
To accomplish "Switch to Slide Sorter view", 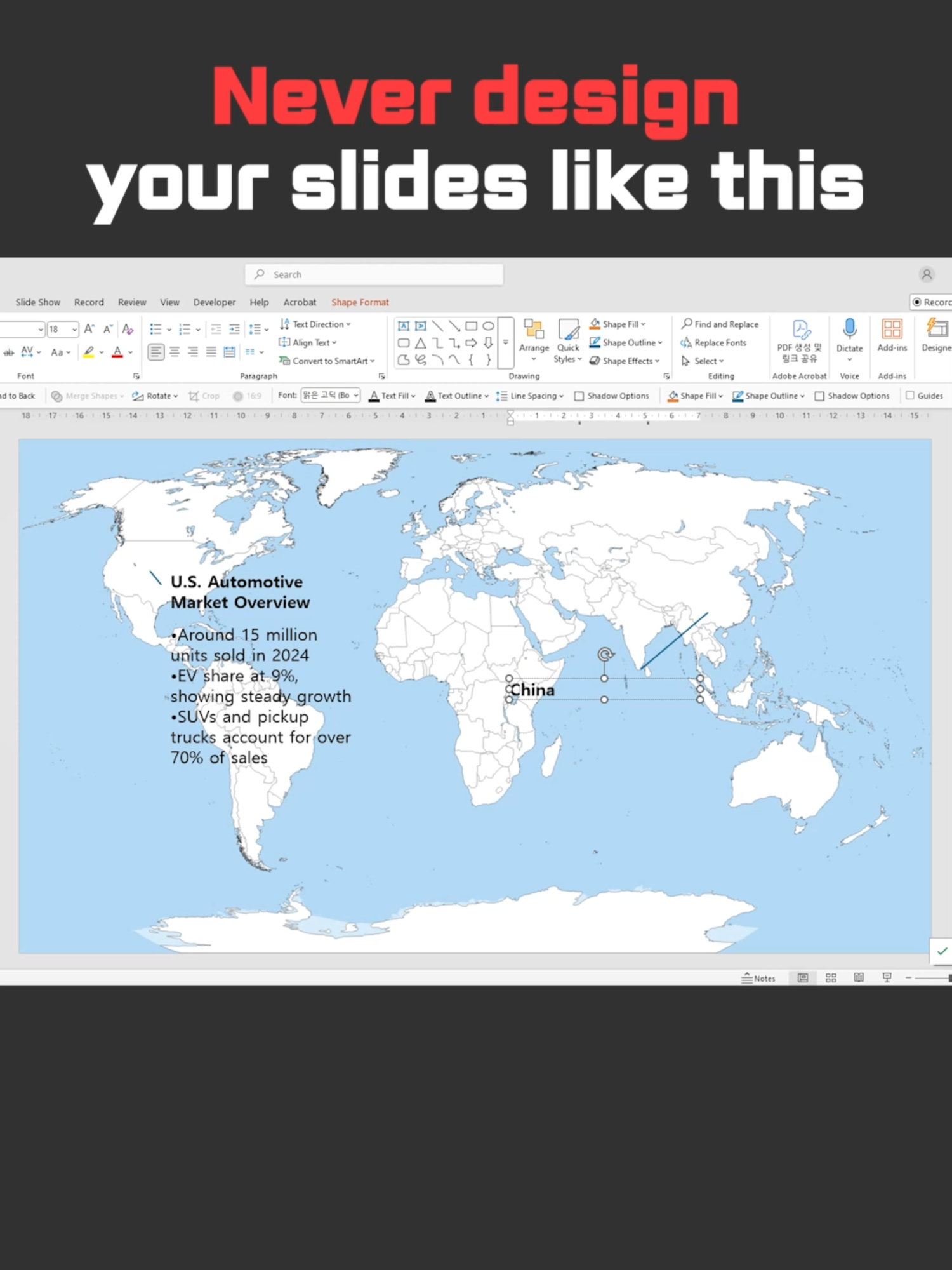I will [831, 978].
